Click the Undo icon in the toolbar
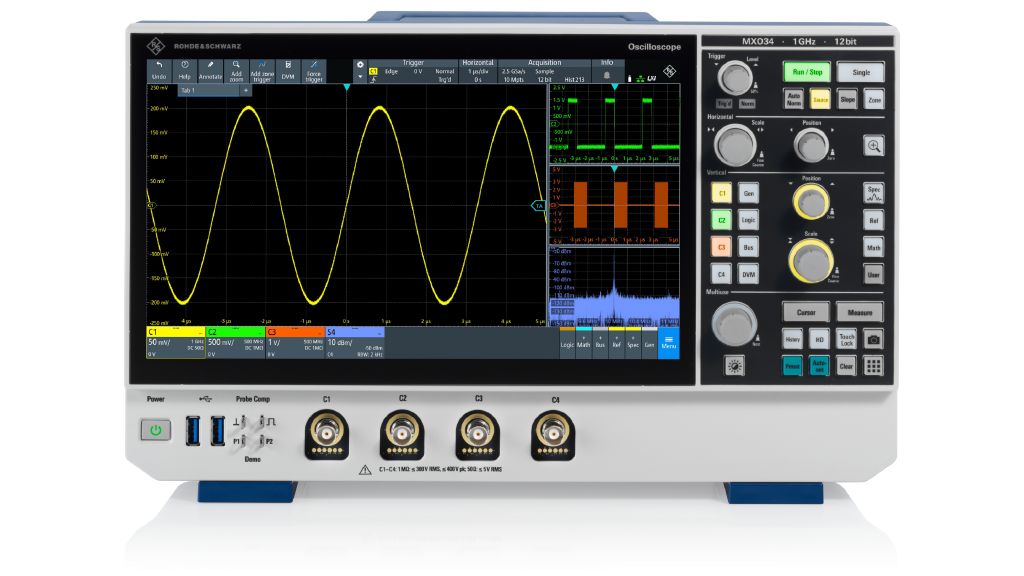 coord(159,69)
